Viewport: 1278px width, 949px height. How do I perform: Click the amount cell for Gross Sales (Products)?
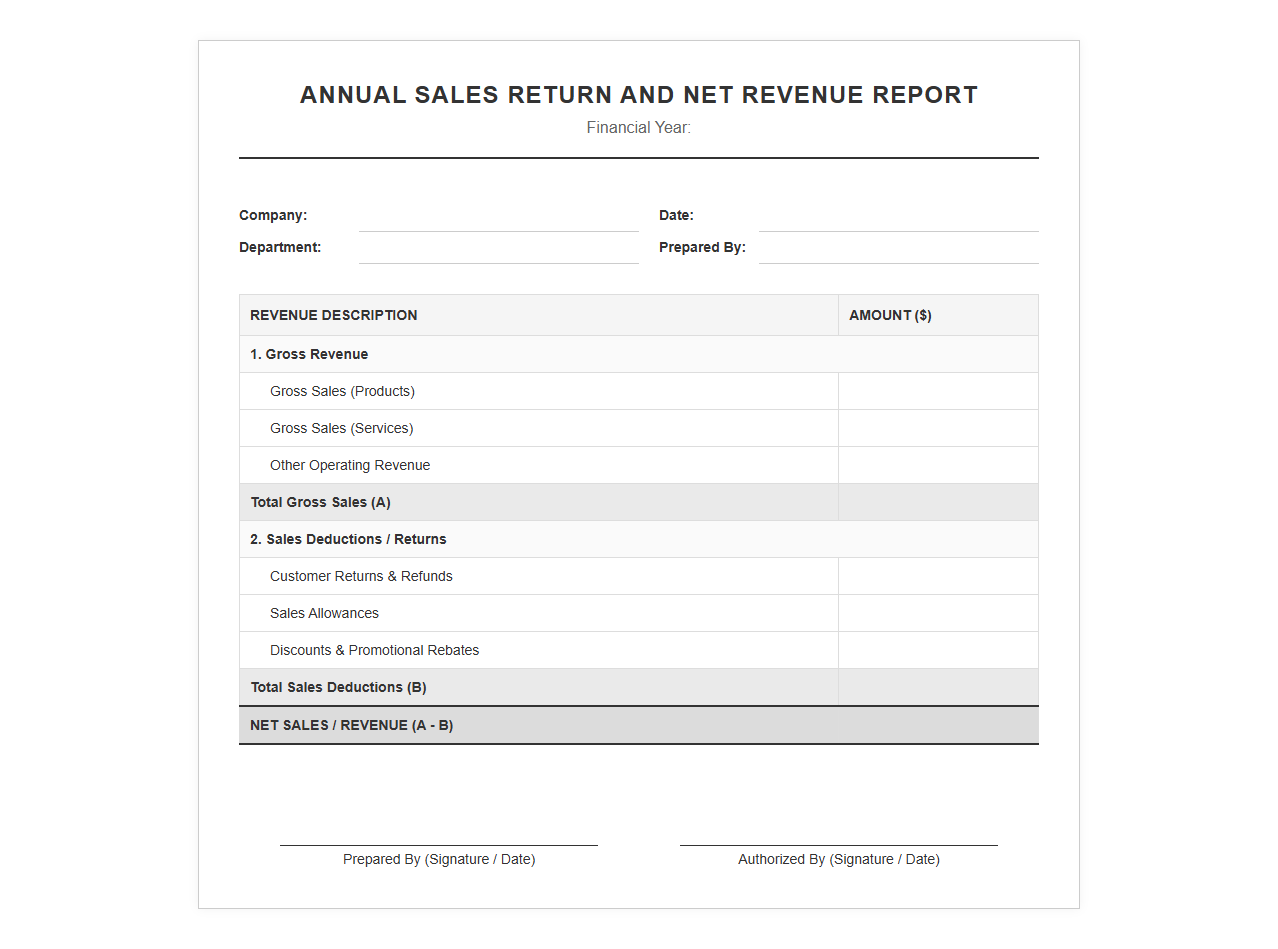tap(938, 391)
